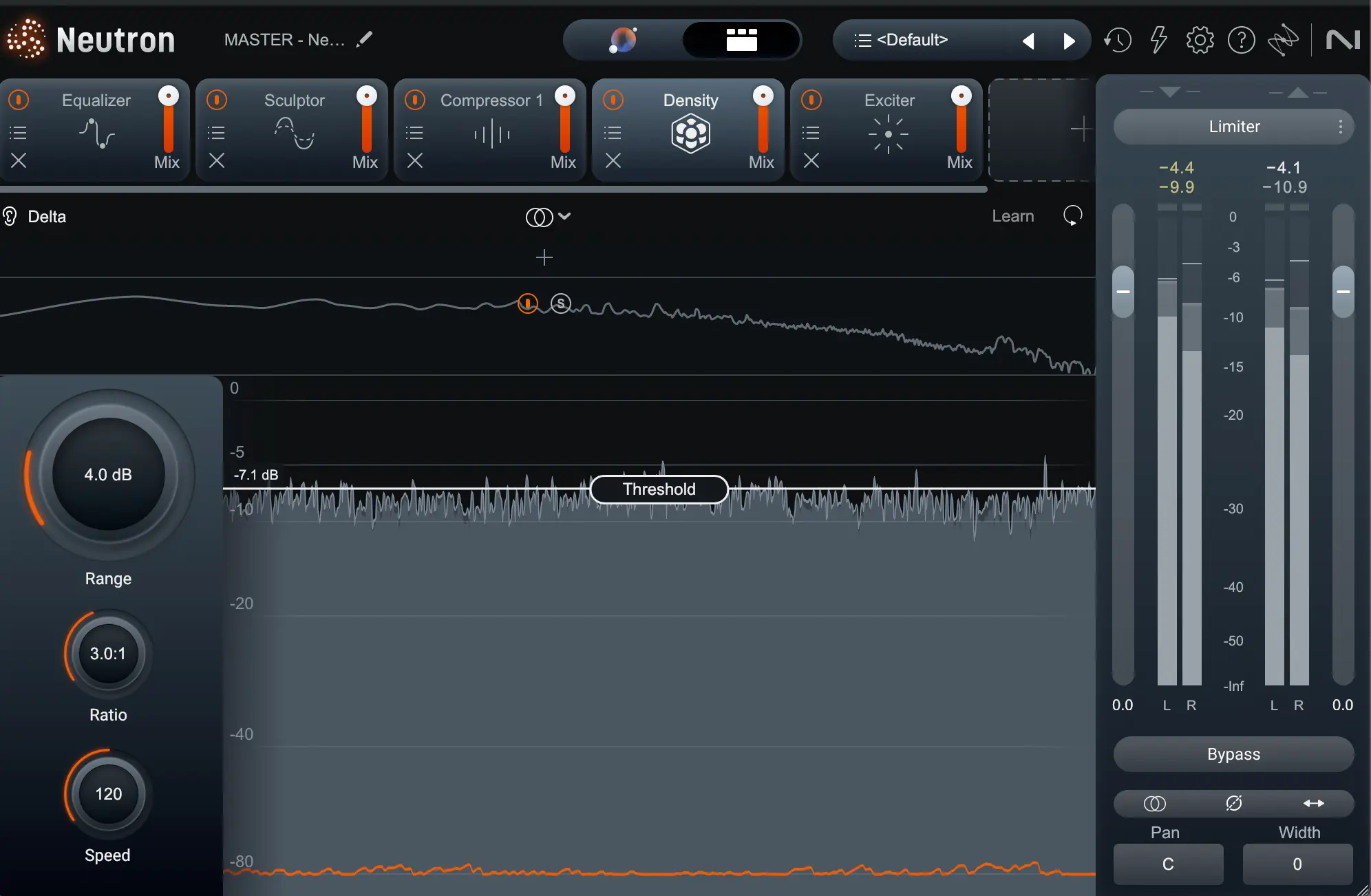
Task: Remove the Sculptor module with its X icon
Action: pos(216,161)
